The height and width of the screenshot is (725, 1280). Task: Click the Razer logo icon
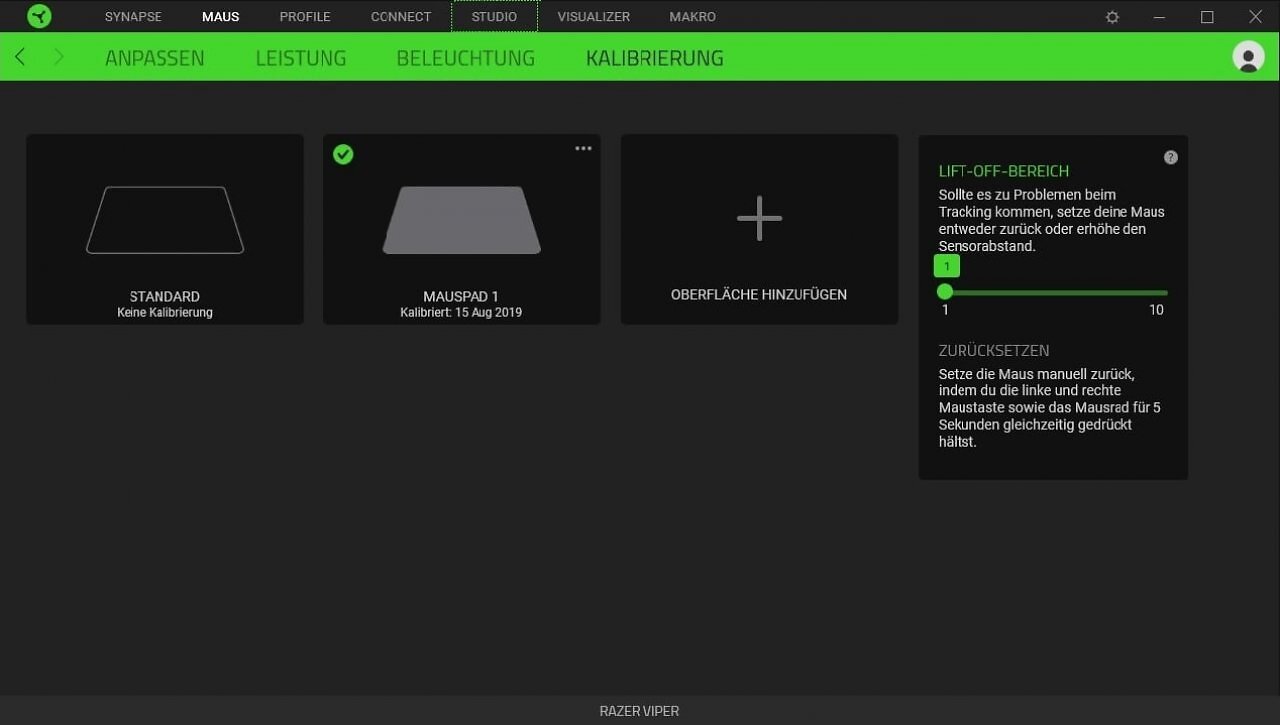click(39, 16)
